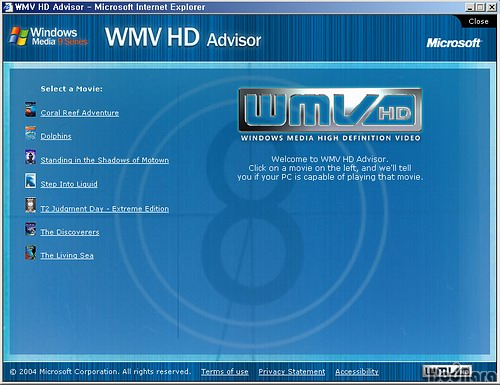Click the 'Select a Movie:' label
Viewport: 500px width, 385px height.
(x=72, y=89)
